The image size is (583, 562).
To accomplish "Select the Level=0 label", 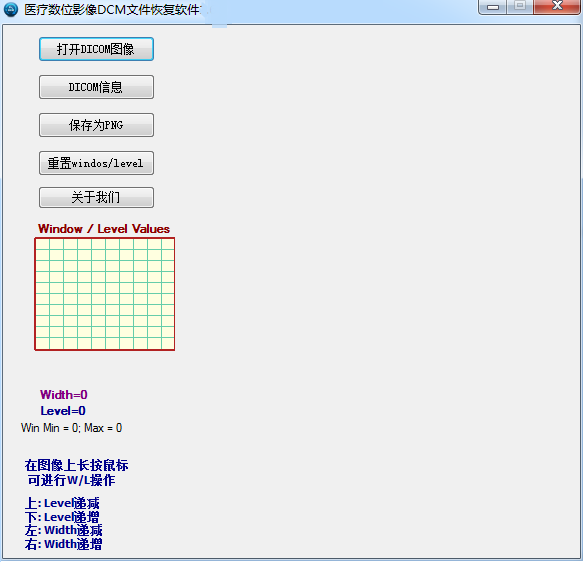I will point(63,411).
